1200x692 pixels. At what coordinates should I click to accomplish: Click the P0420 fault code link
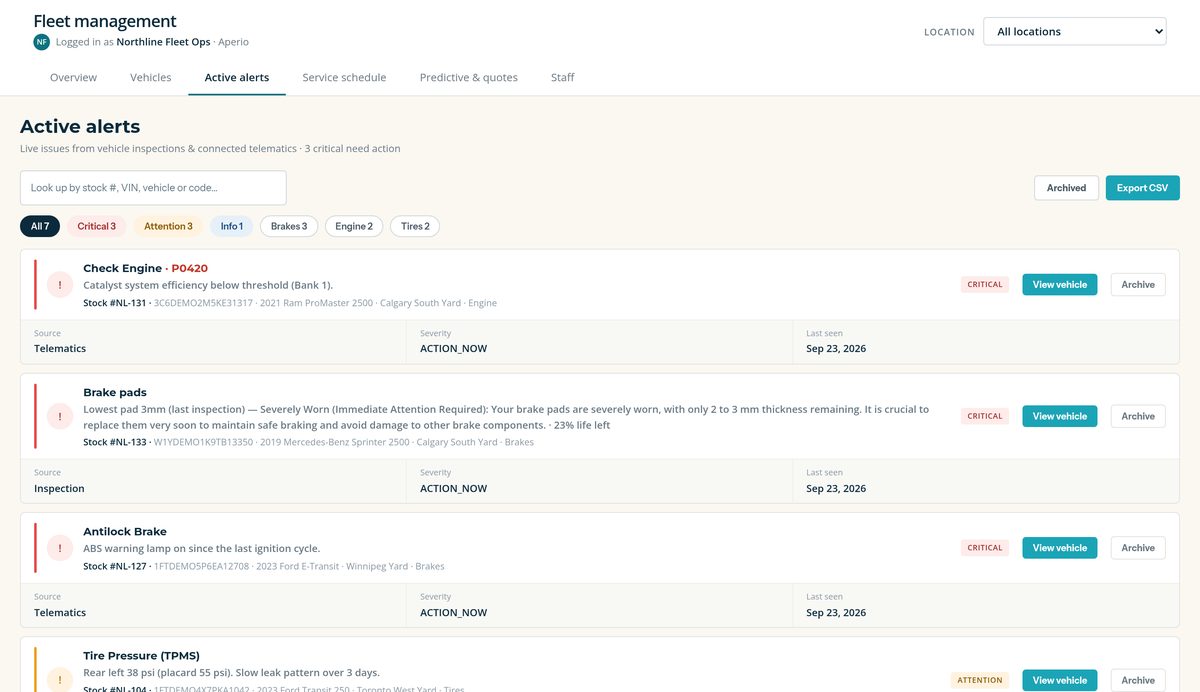pyautogui.click(x=189, y=268)
